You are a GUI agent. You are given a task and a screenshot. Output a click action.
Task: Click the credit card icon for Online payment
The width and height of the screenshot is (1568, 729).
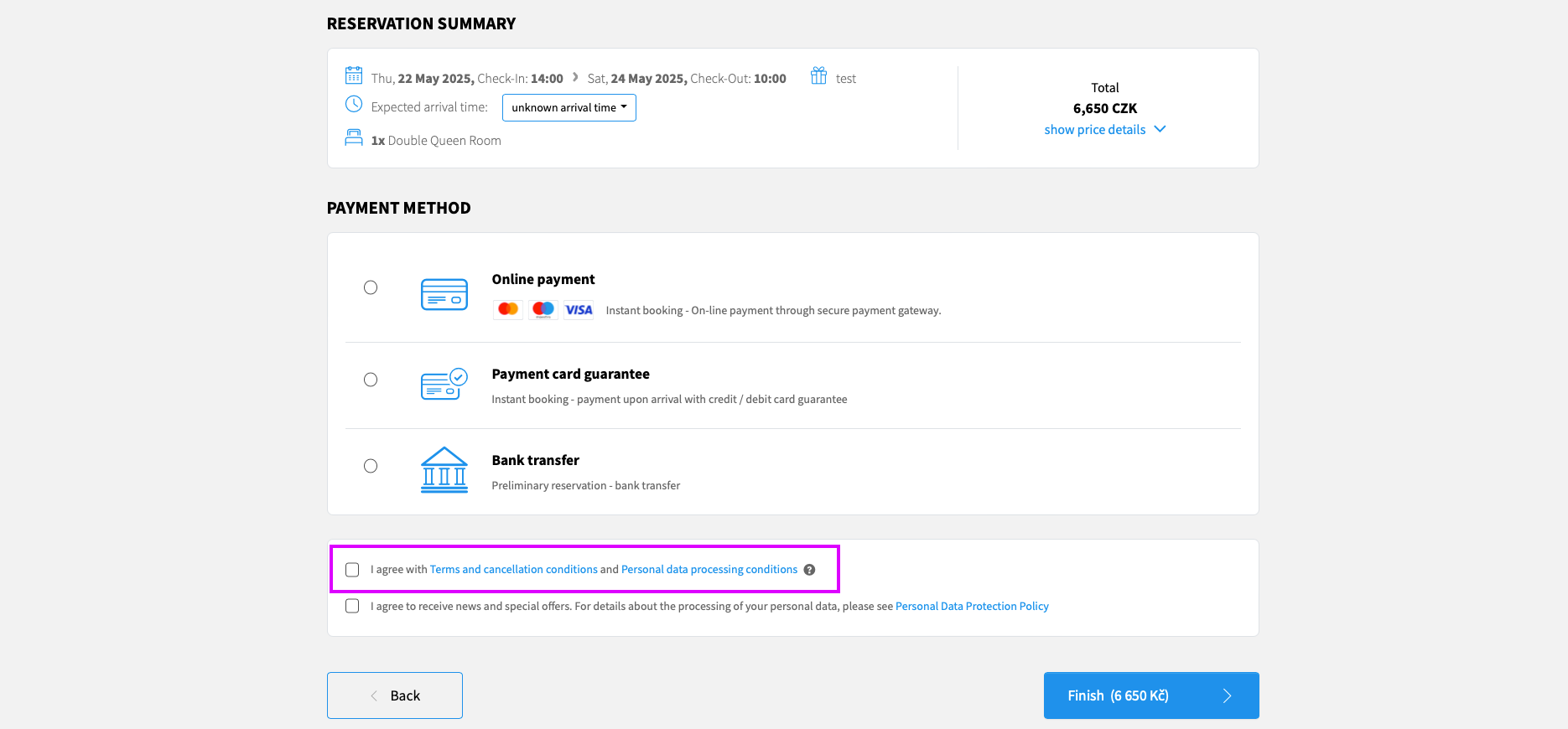pyautogui.click(x=444, y=294)
